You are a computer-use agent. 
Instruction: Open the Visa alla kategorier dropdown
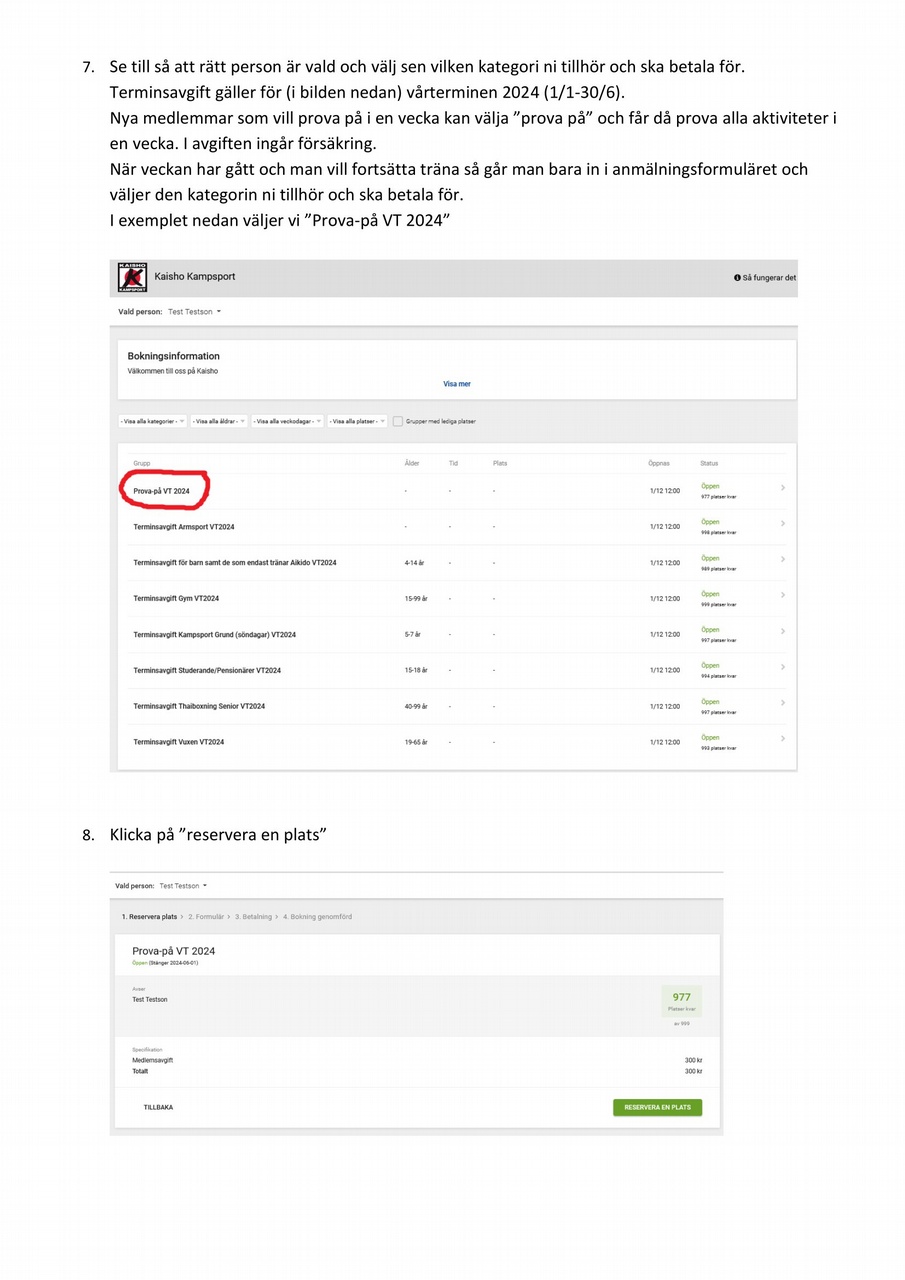[x=153, y=421]
